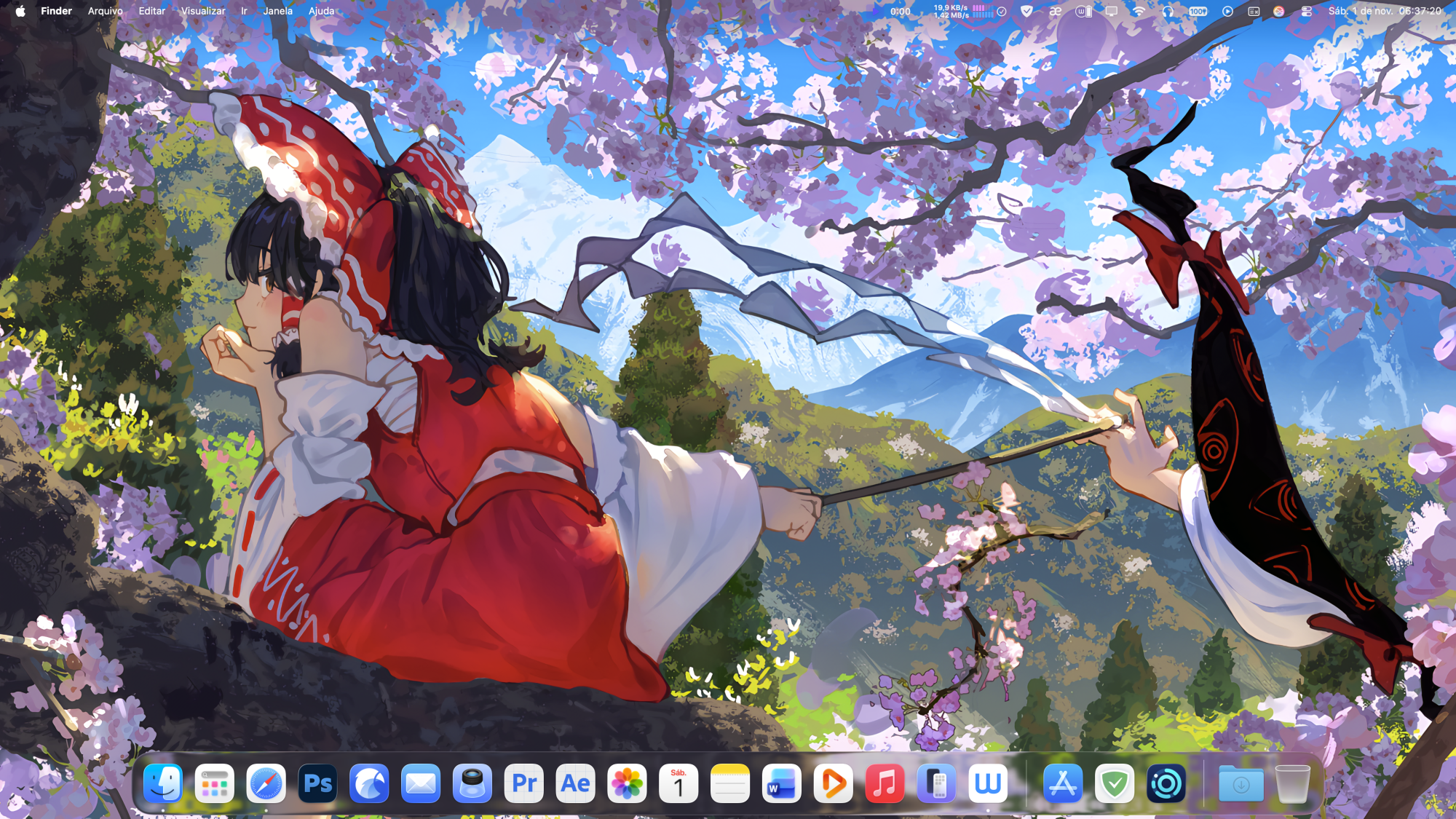The width and height of the screenshot is (1456, 819).
Task: Open After Effects in the dock
Action: pyautogui.click(x=575, y=784)
